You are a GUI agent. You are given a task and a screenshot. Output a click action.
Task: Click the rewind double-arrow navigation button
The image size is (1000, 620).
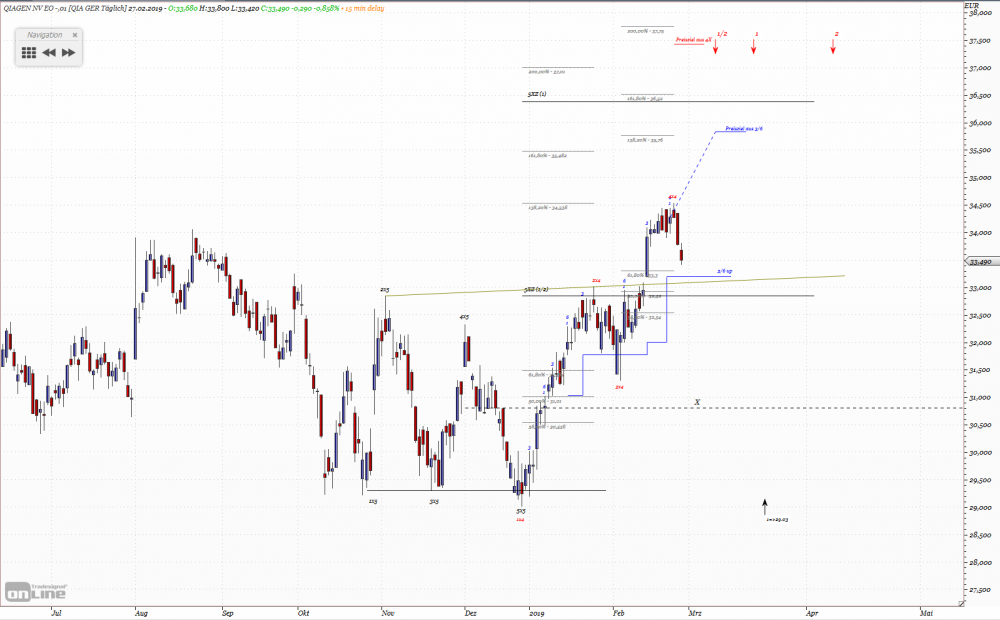pyautogui.click(x=49, y=53)
